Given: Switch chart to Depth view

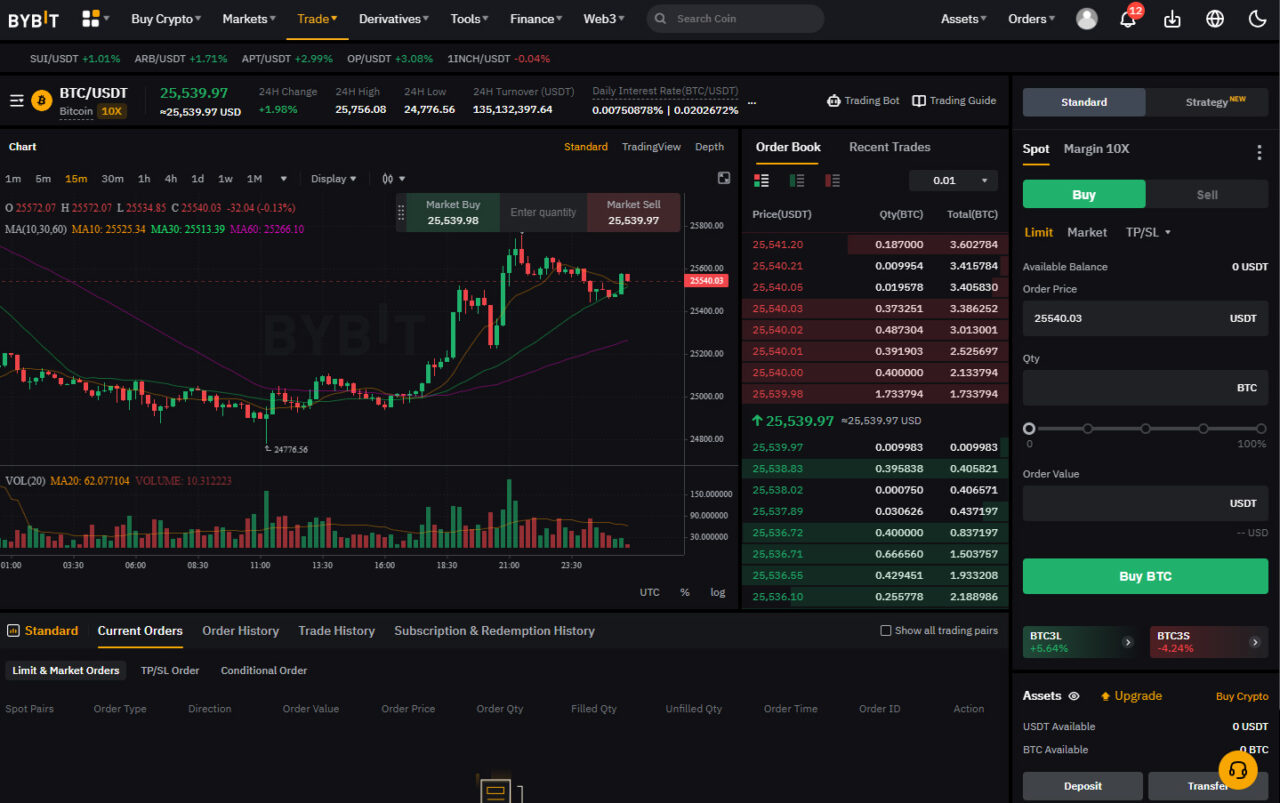Looking at the screenshot, I should coord(709,147).
